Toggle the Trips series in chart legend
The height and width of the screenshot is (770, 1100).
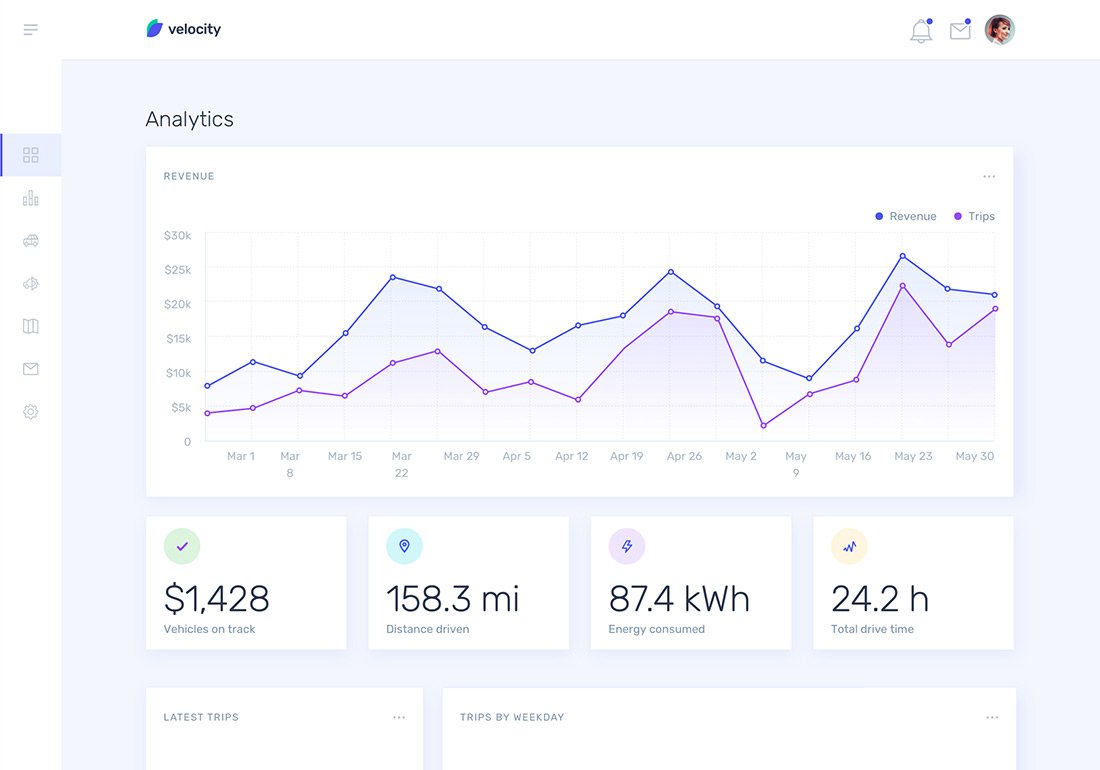point(974,216)
